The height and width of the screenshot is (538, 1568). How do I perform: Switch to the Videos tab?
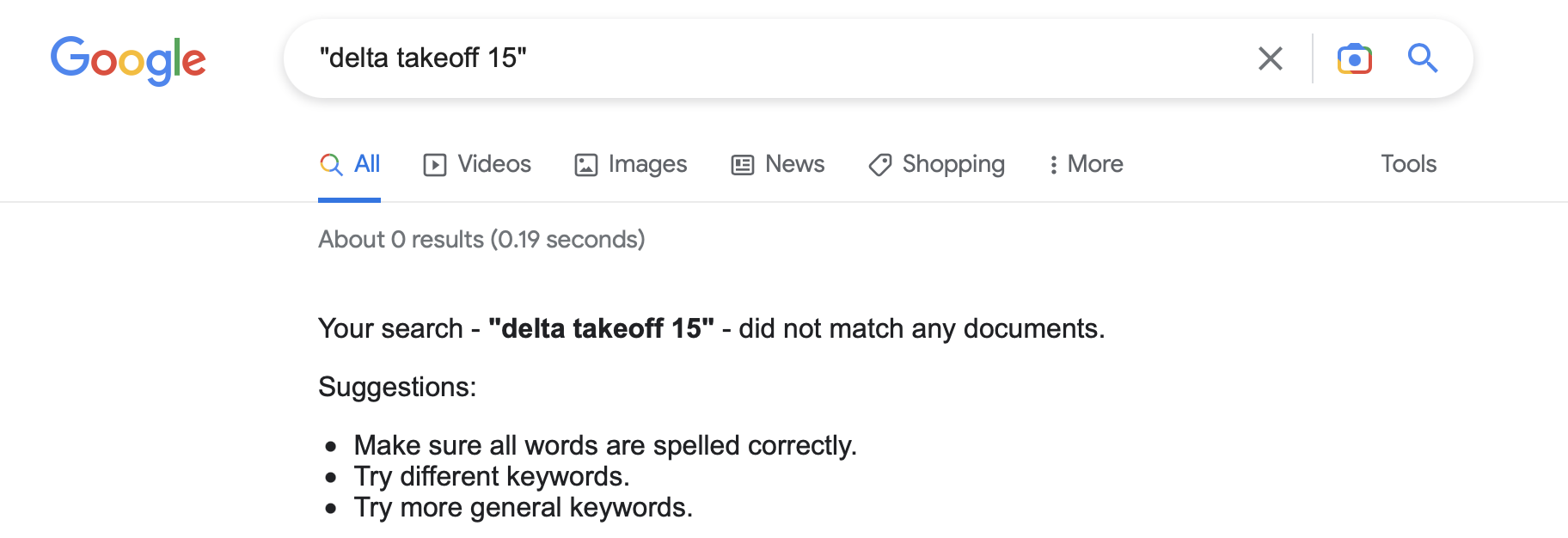[494, 164]
